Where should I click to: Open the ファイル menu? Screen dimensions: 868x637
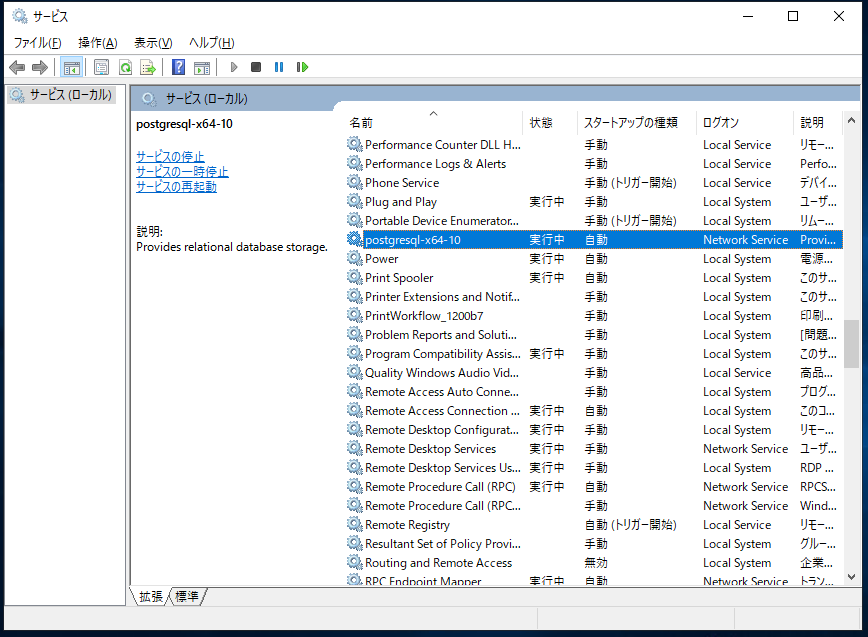tap(35, 43)
